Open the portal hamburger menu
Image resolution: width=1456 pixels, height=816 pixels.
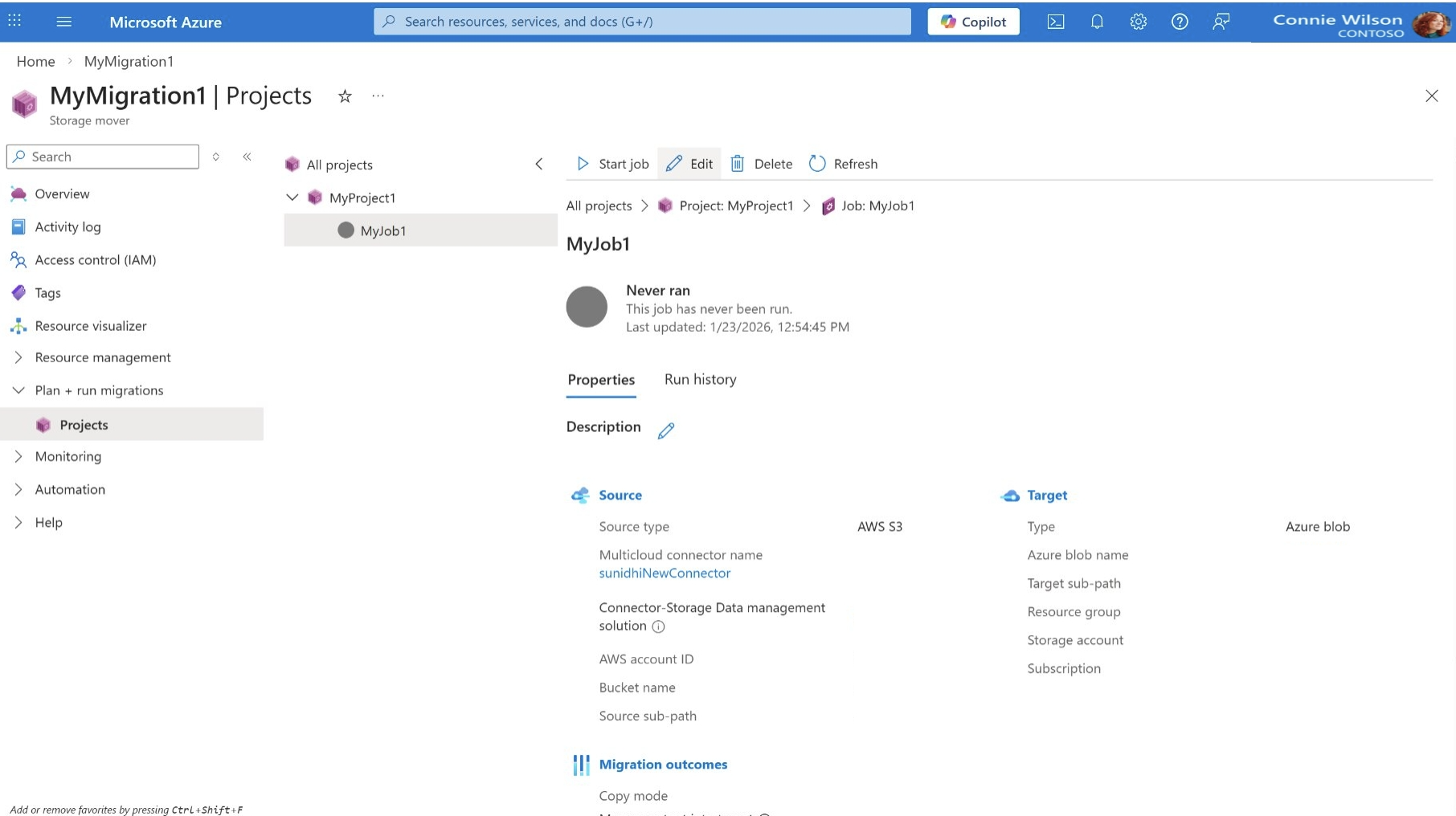point(64,22)
